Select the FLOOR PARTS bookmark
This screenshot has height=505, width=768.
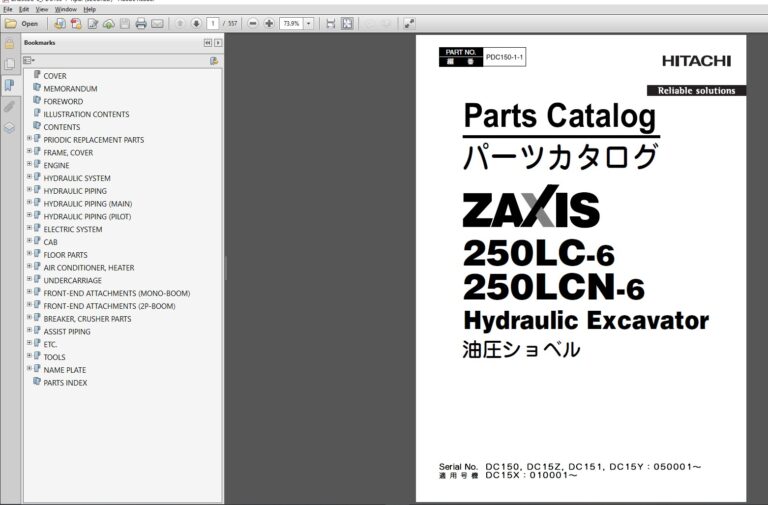(x=65, y=255)
